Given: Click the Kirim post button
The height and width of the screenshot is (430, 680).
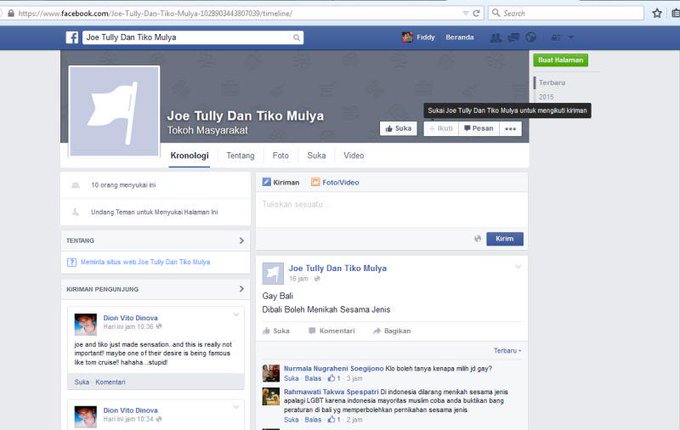Looking at the screenshot, I should coord(505,239).
